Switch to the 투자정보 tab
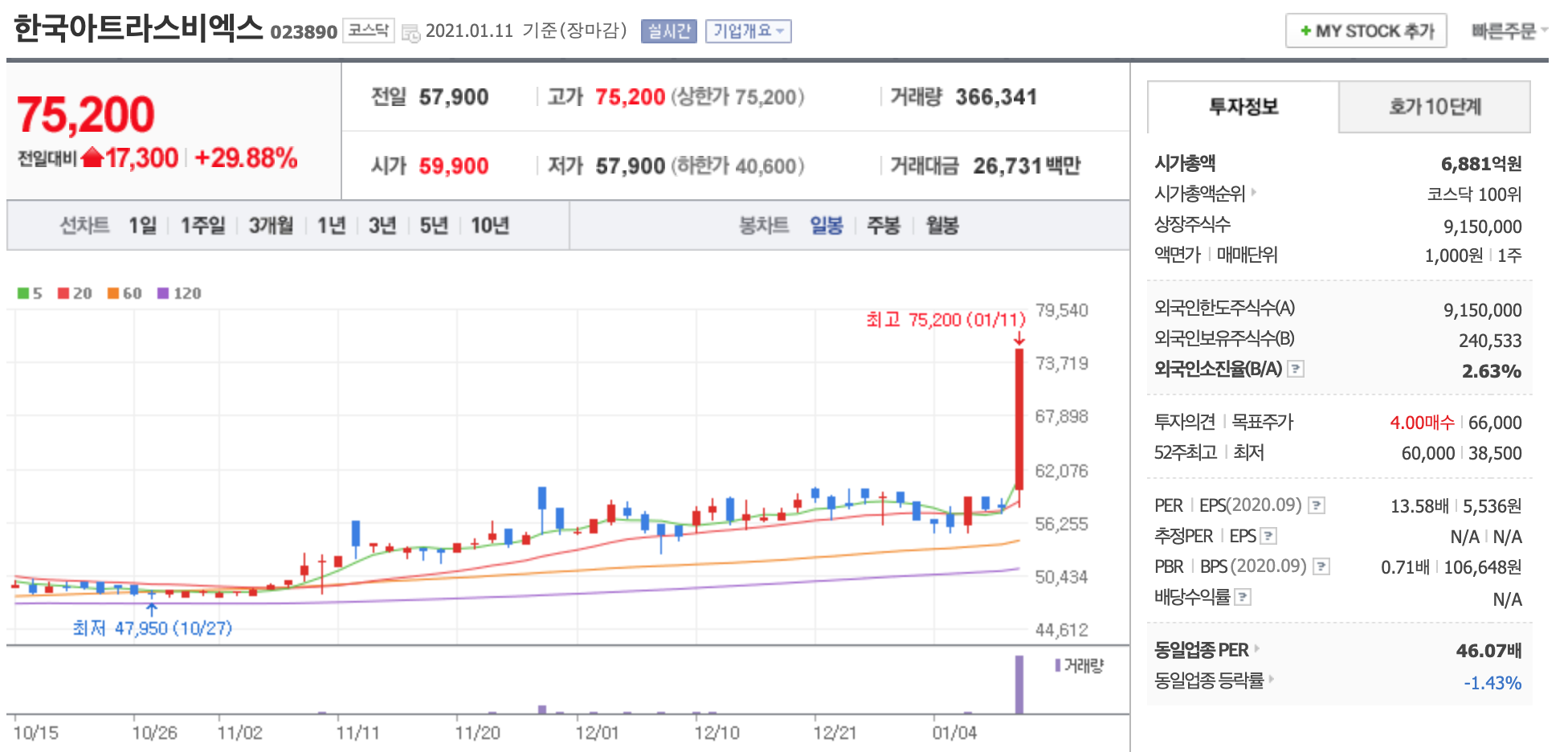The height and width of the screenshot is (752, 1568). coord(1243,107)
